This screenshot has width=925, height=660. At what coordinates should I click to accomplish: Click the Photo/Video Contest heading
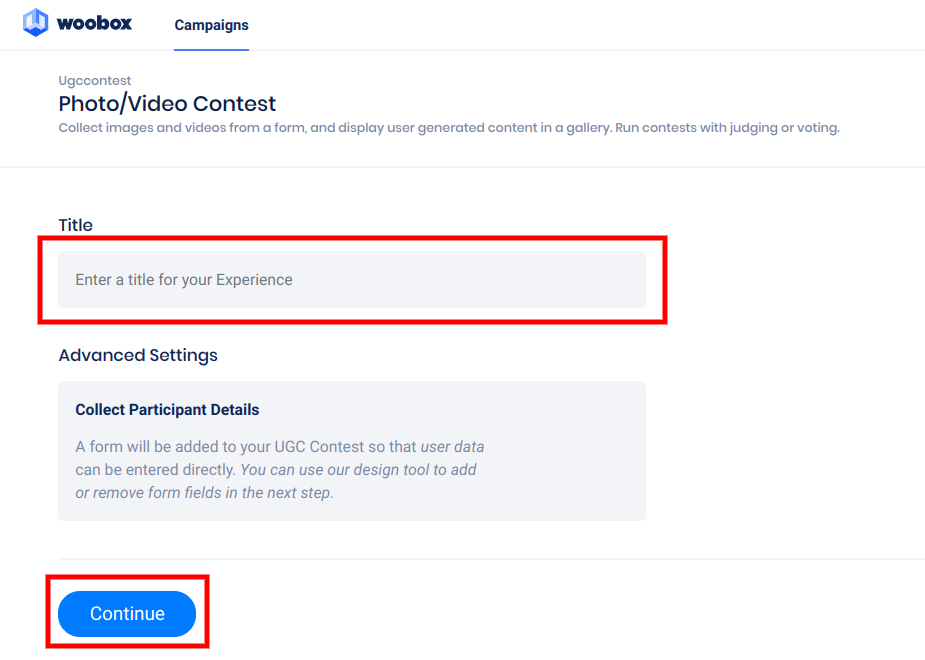(x=167, y=103)
